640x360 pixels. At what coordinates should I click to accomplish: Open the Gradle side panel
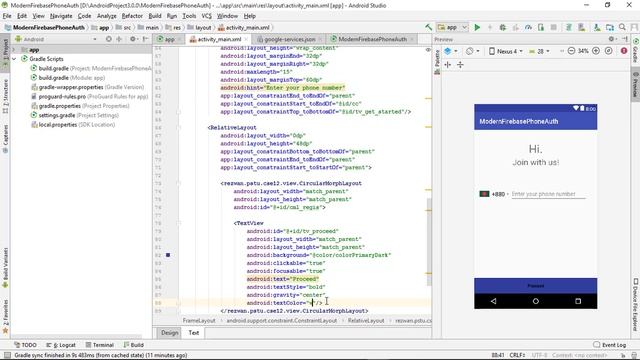click(x=635, y=51)
